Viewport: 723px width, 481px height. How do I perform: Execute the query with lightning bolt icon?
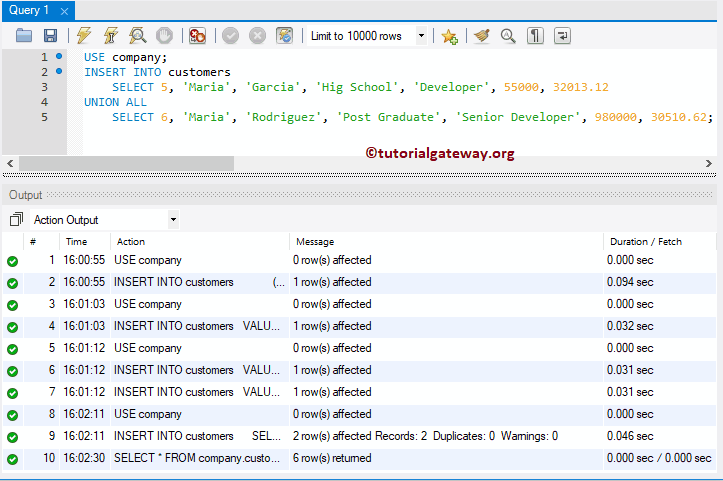(x=84, y=36)
